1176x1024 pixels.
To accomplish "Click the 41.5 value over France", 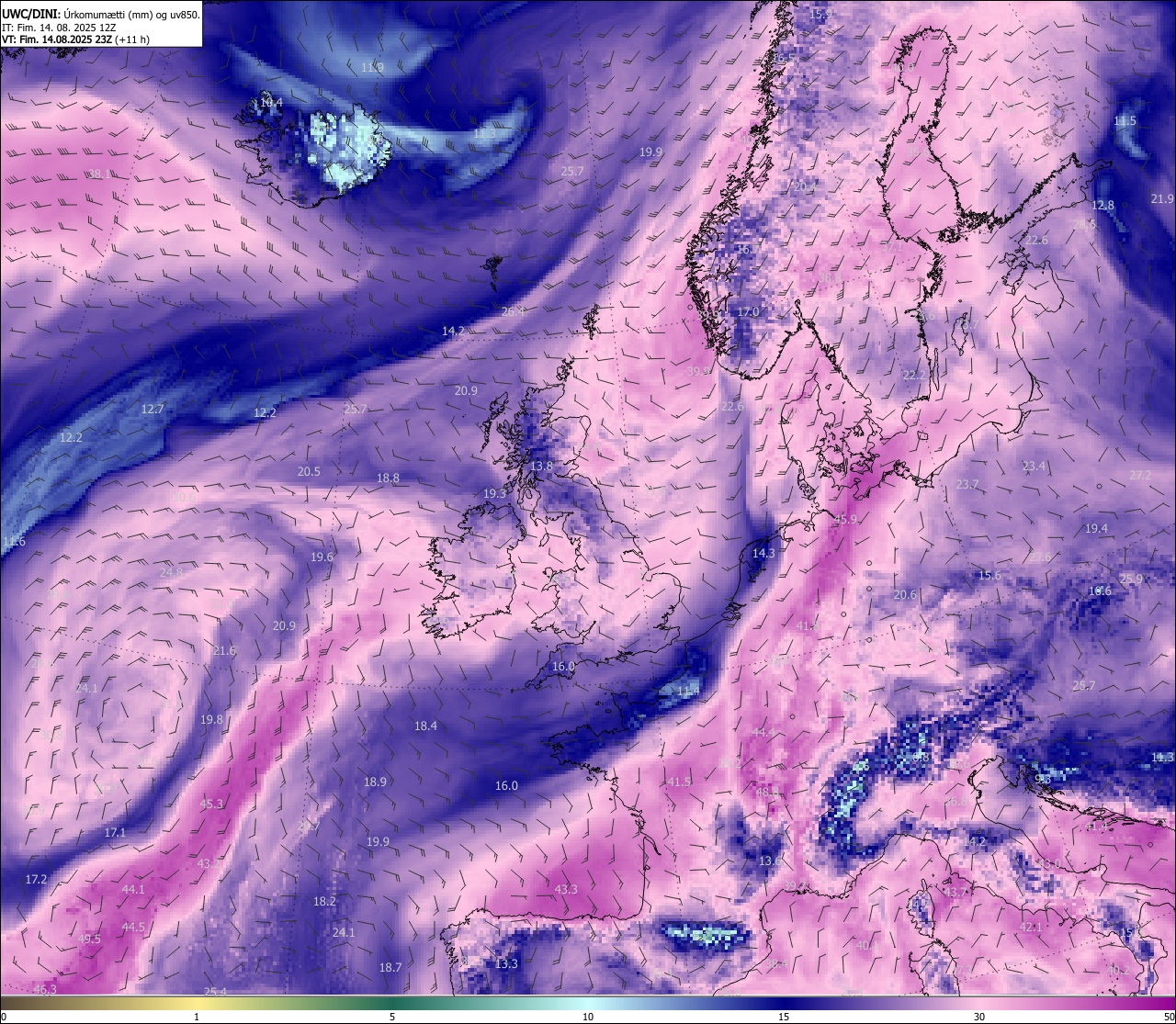I will pos(679,782).
